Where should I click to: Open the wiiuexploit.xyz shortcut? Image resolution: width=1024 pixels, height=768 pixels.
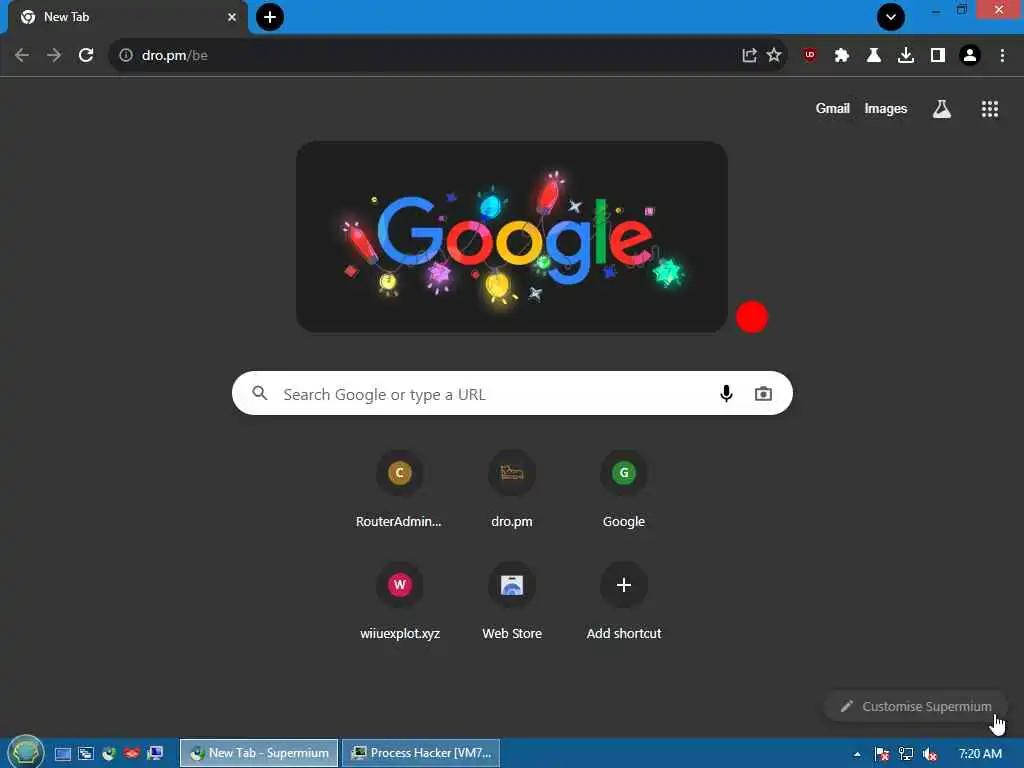coord(400,602)
